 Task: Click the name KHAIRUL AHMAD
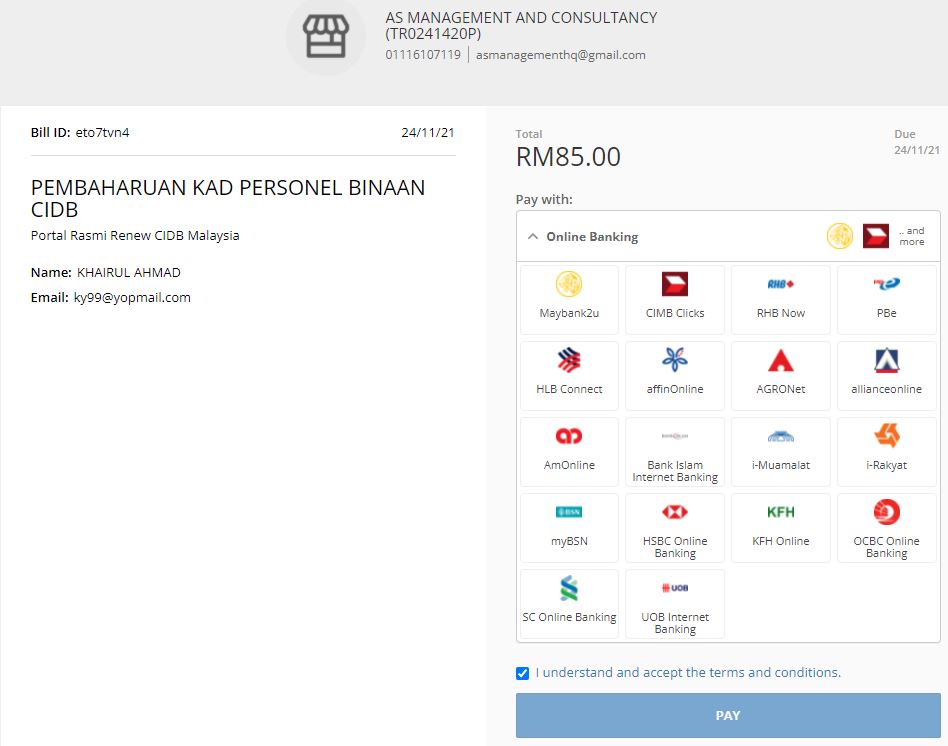tap(129, 273)
